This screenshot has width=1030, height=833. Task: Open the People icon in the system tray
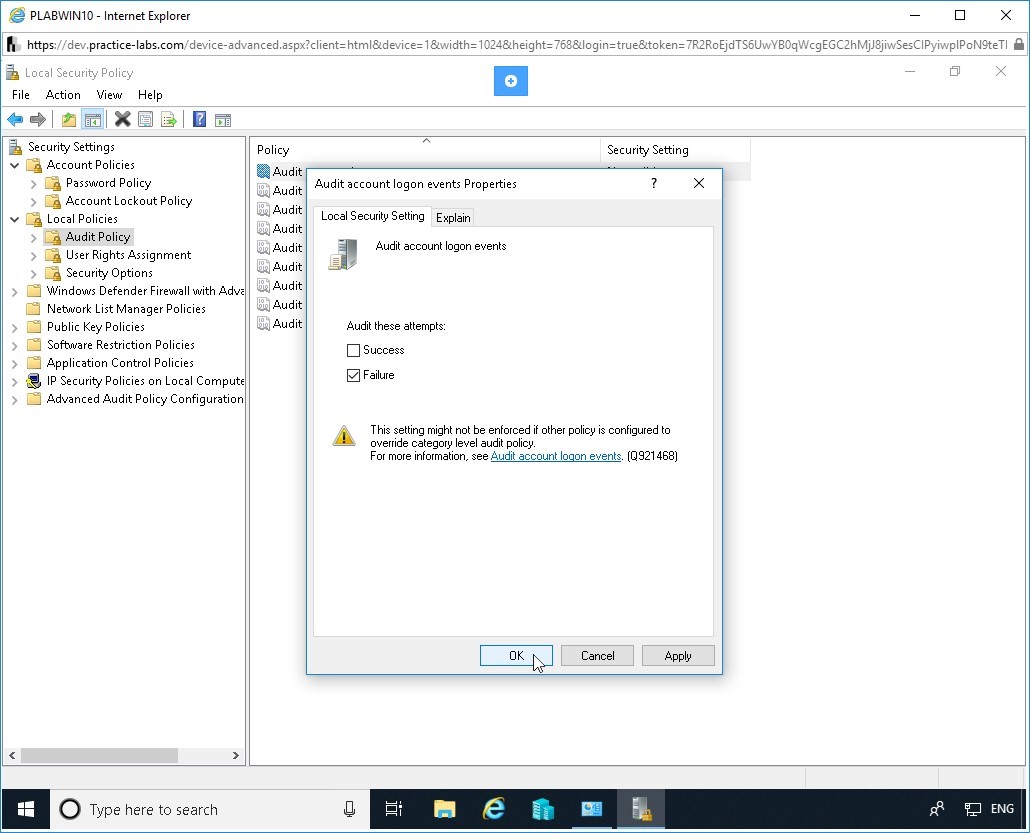coord(937,809)
